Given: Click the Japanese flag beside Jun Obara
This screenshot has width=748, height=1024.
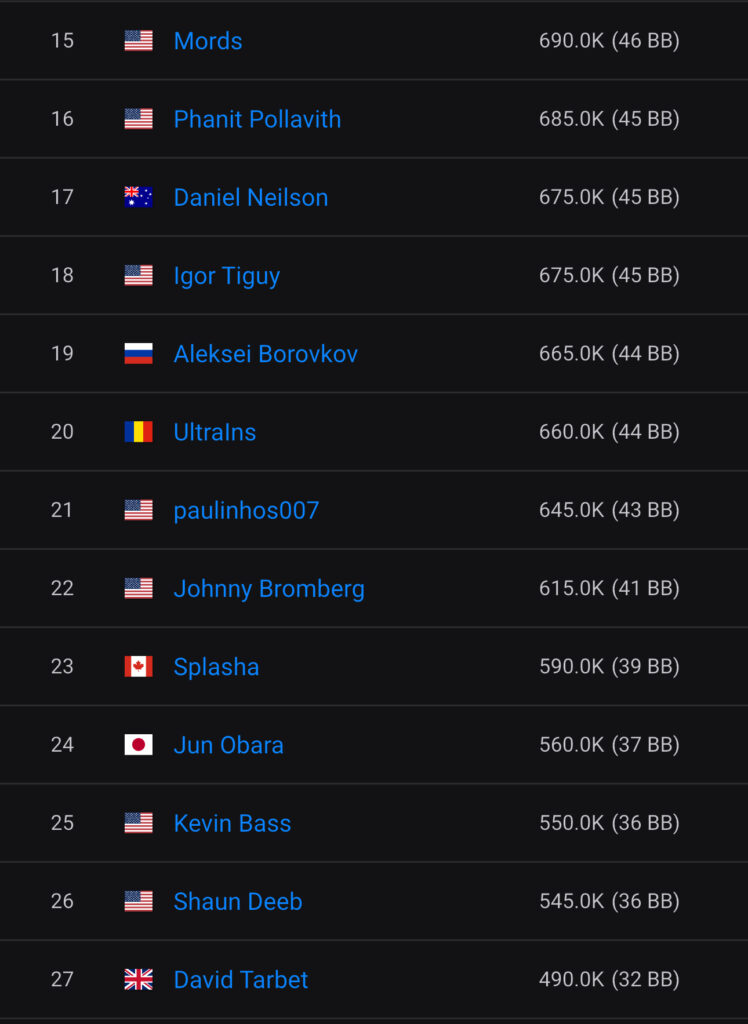Looking at the screenshot, I should 138,745.
